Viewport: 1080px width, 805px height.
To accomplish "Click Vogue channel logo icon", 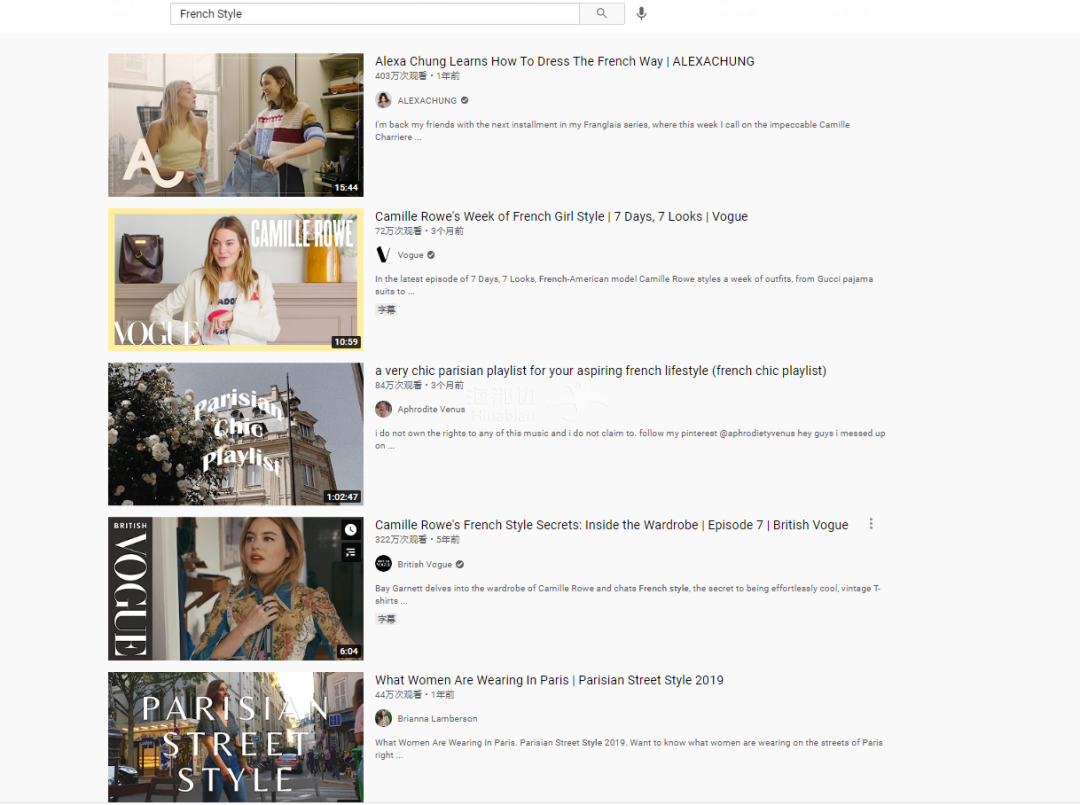I will [x=383, y=255].
